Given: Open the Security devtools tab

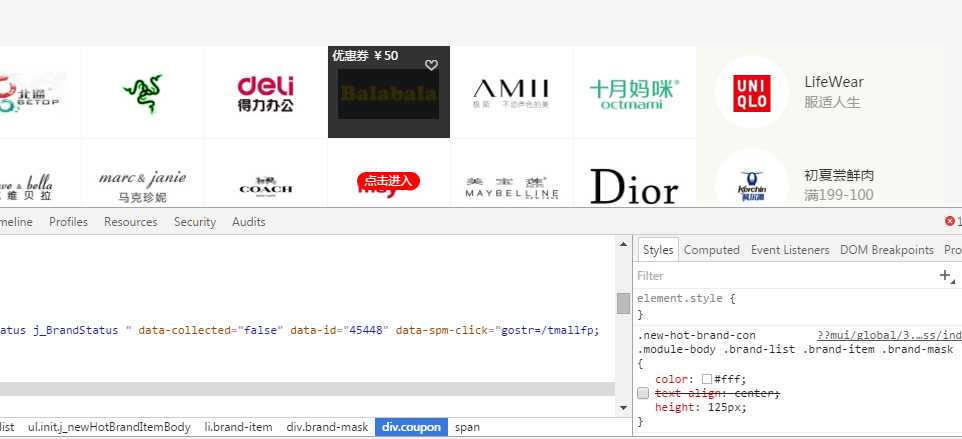Looking at the screenshot, I should coord(194,222).
